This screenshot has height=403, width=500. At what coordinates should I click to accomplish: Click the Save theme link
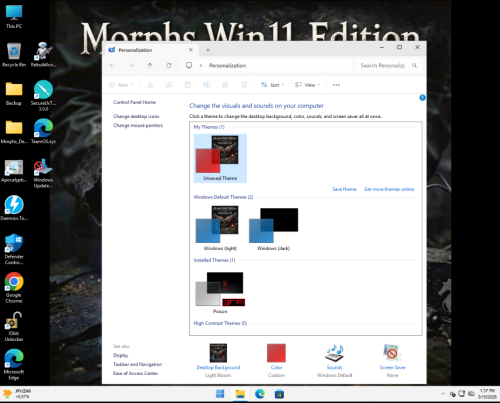point(344,189)
